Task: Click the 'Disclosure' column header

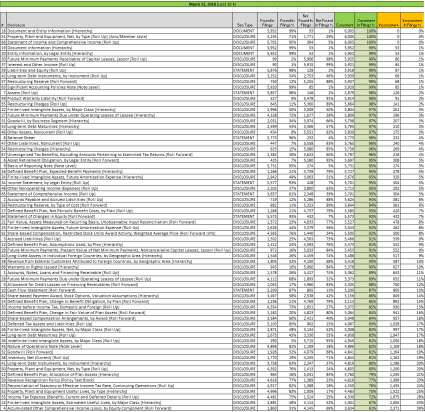Action: [119, 20]
